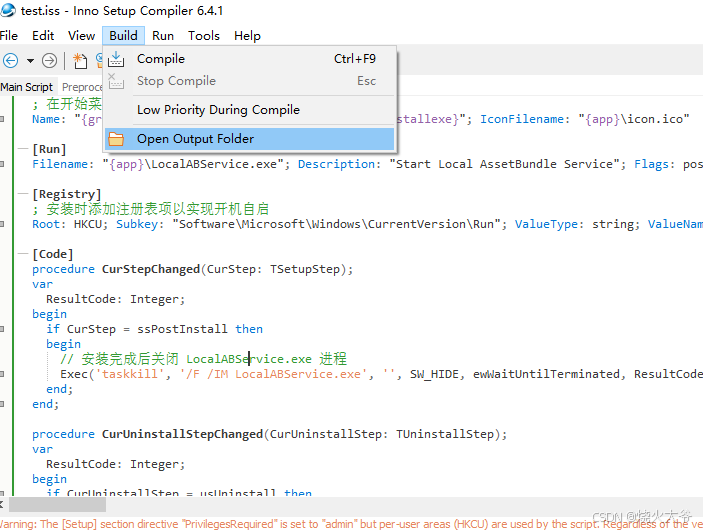703x530 pixels.
Task: Switch to the Main Script tab
Action: coord(27,87)
